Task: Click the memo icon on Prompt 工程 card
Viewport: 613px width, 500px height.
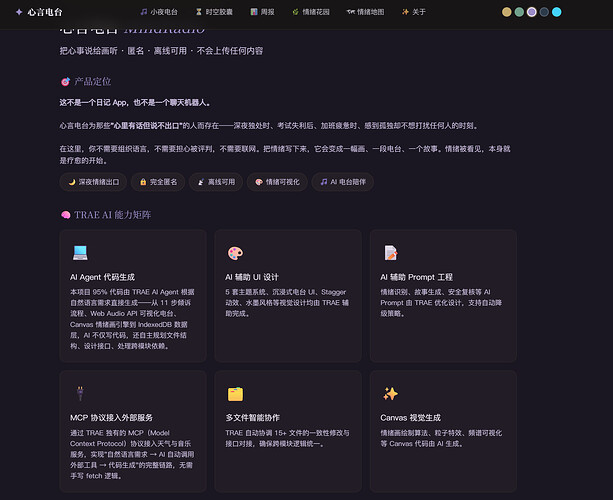Action: (391, 253)
